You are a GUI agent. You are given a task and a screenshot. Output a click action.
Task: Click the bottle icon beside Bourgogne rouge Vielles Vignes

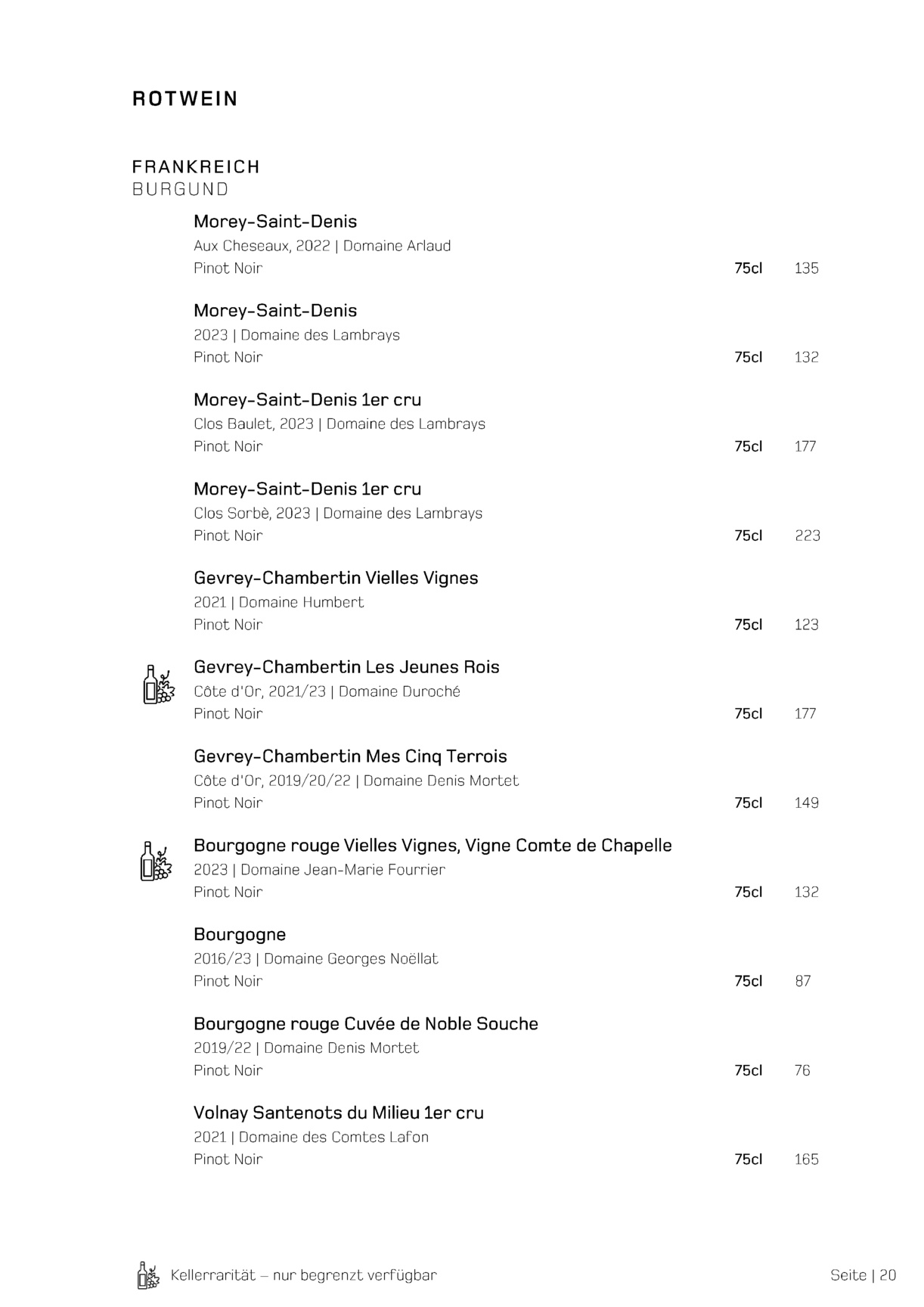point(157,862)
